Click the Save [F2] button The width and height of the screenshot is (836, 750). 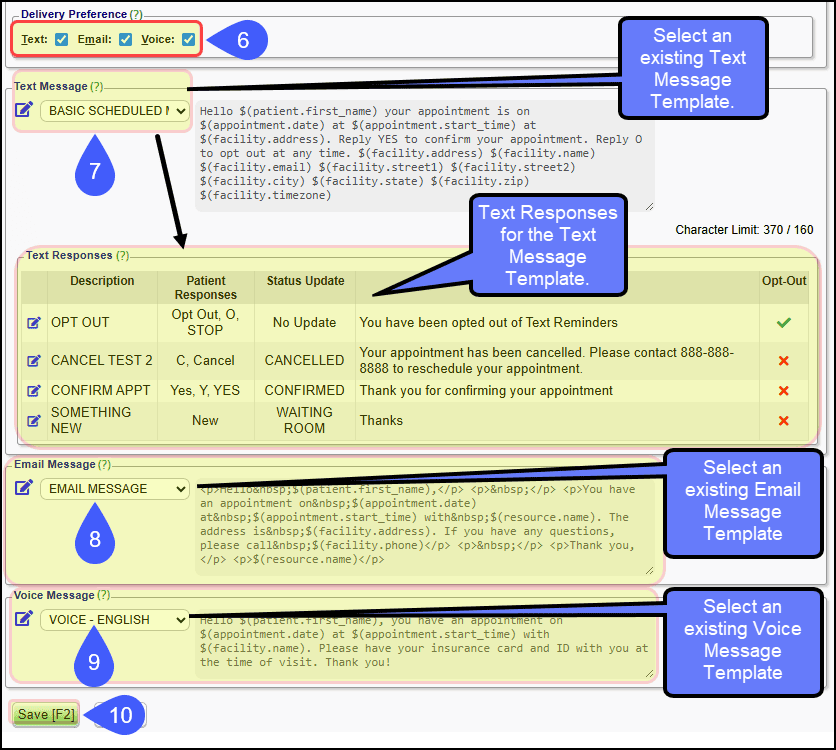click(x=45, y=714)
